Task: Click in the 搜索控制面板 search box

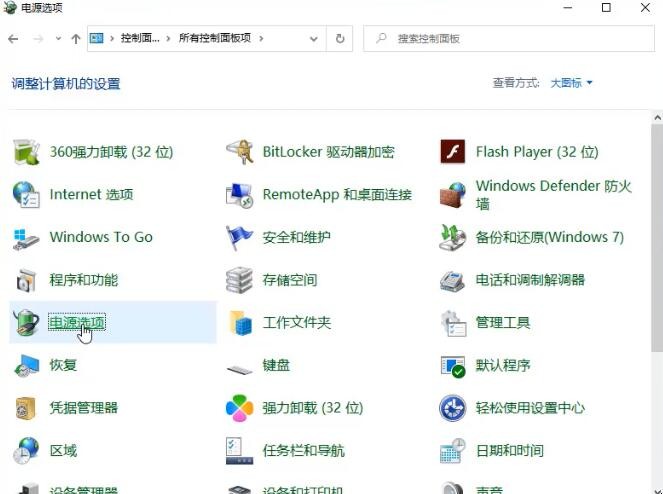Action: (509, 38)
